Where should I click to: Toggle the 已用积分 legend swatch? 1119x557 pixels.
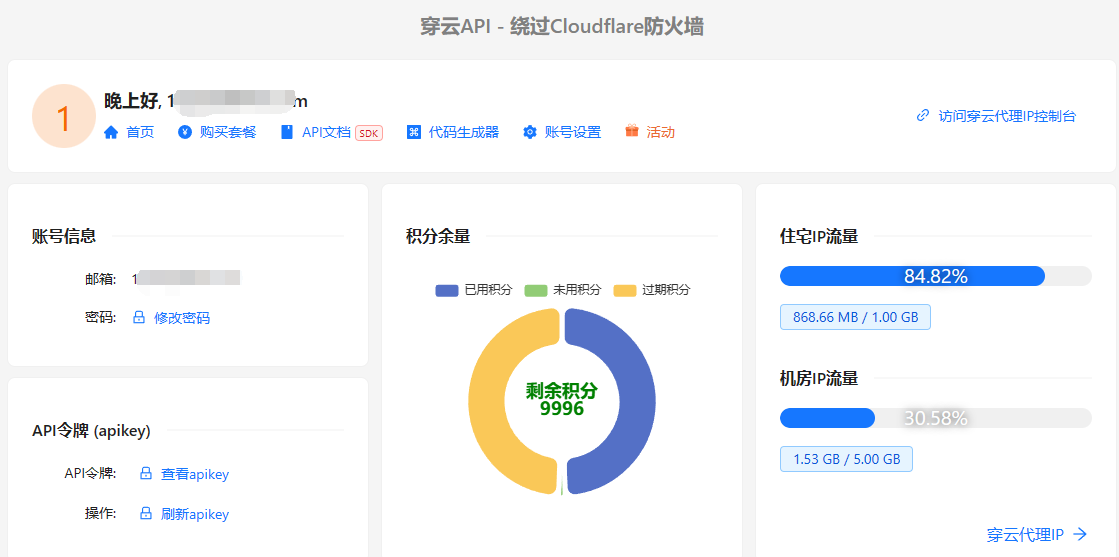446,290
